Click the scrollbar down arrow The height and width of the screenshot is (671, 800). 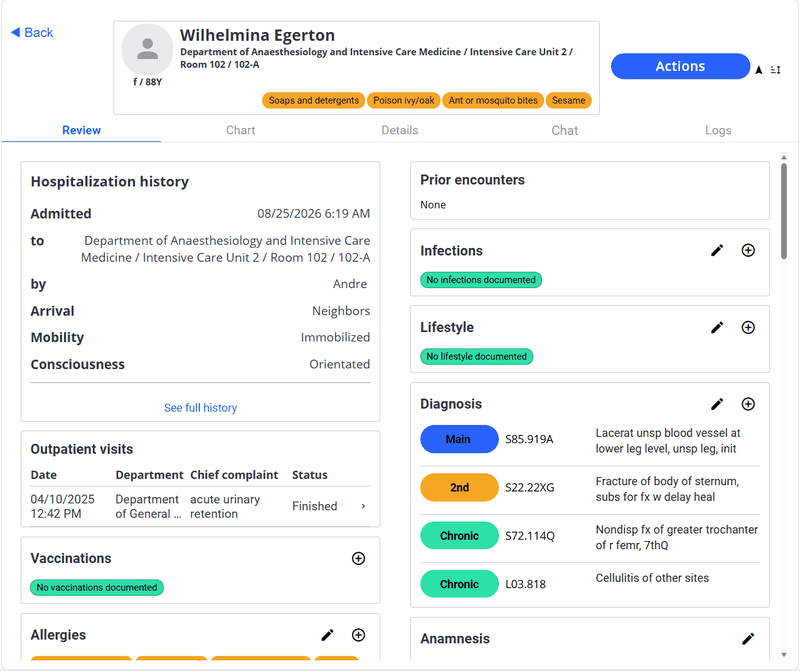784,655
